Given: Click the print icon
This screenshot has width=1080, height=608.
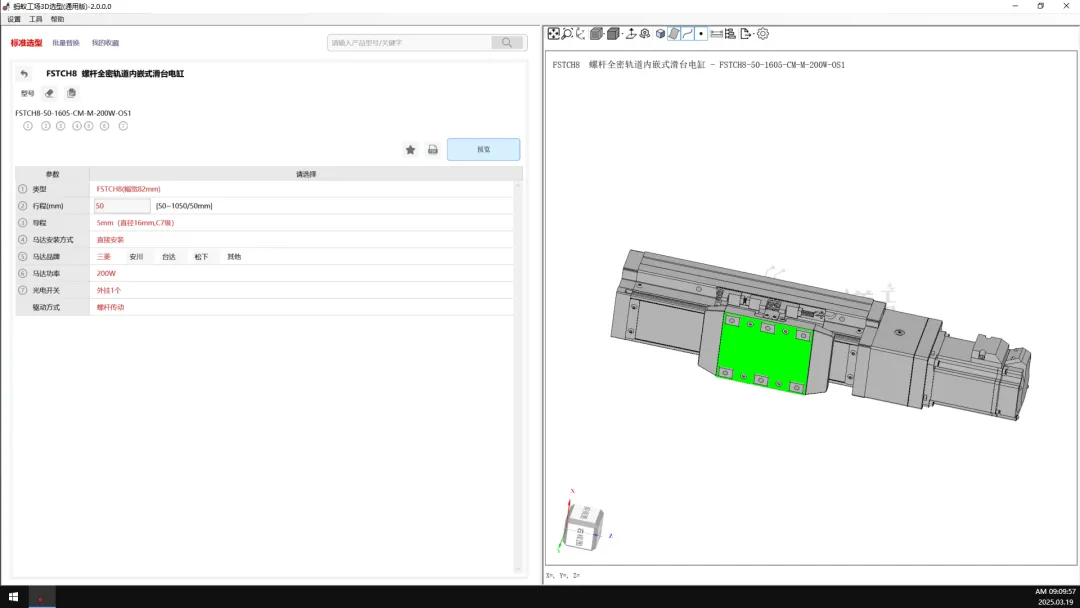Looking at the screenshot, I should tap(433, 149).
